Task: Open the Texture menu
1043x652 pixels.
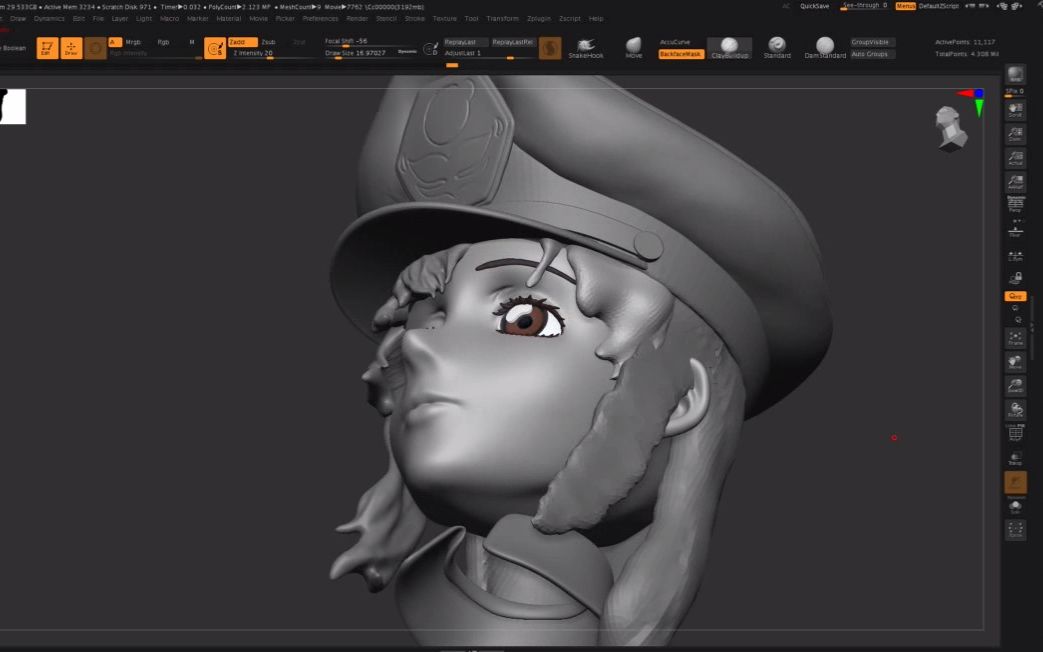Action: tap(444, 19)
